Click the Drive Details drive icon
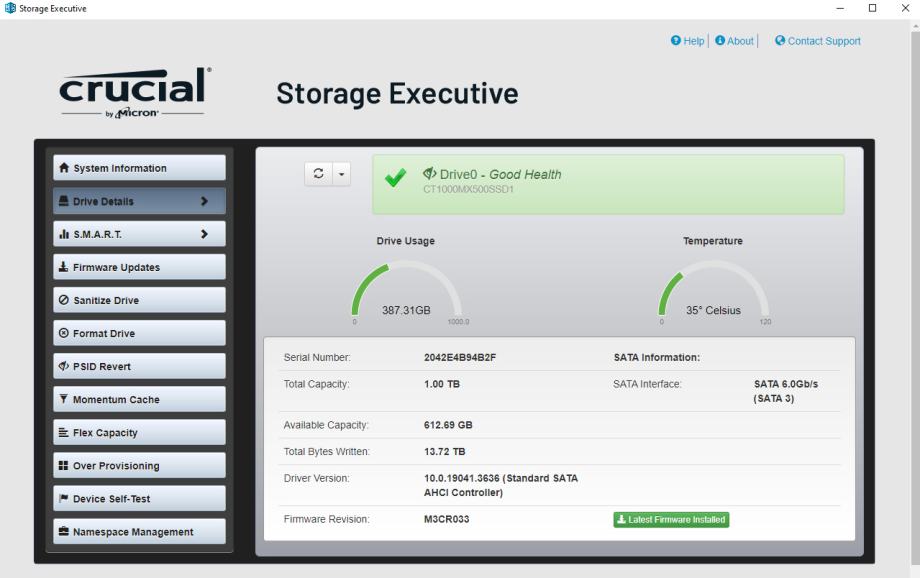The height and width of the screenshot is (578, 920). pos(64,201)
